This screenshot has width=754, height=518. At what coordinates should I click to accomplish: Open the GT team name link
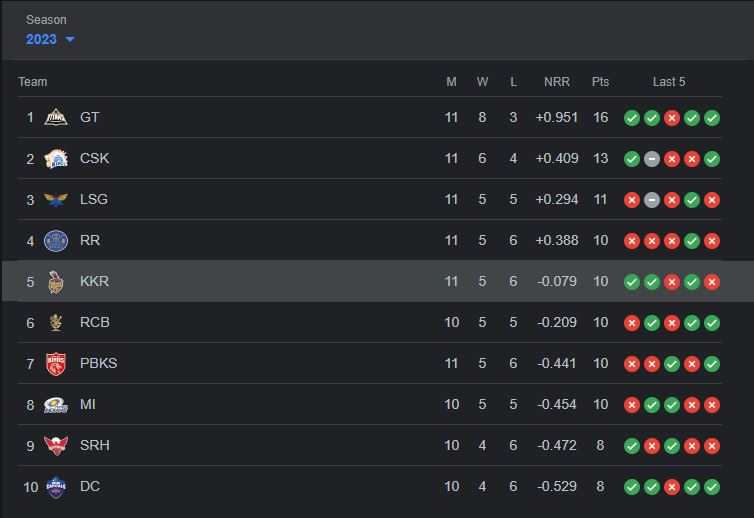click(90, 117)
